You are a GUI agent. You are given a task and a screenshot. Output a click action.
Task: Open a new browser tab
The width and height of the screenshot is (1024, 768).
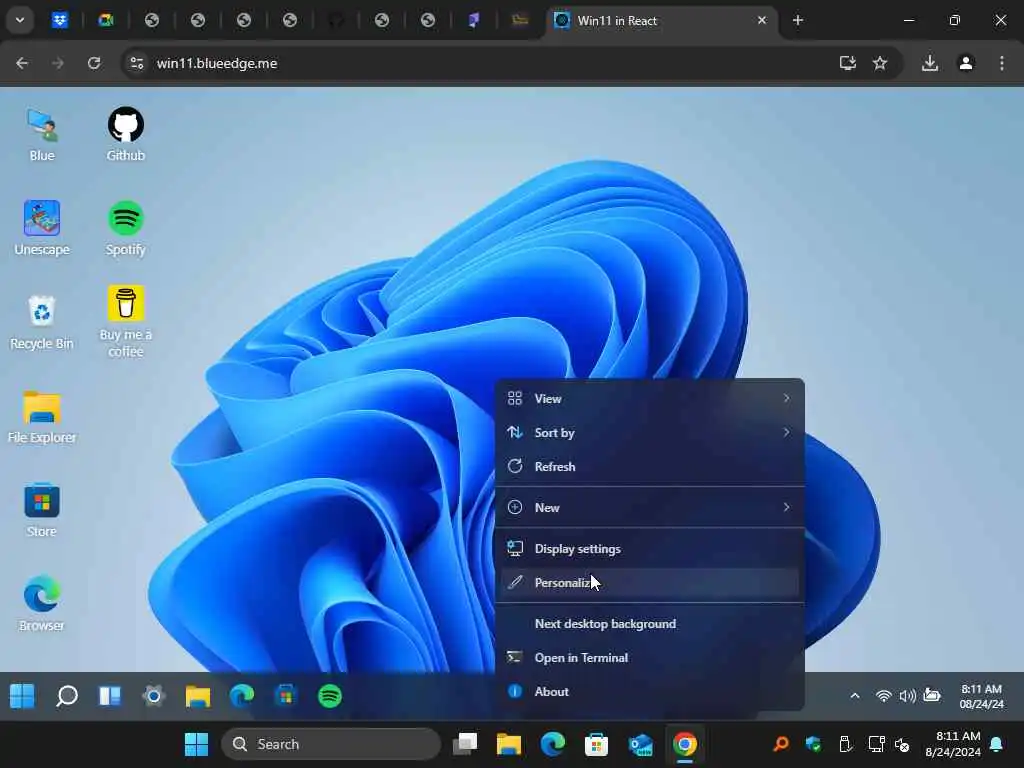pos(797,20)
